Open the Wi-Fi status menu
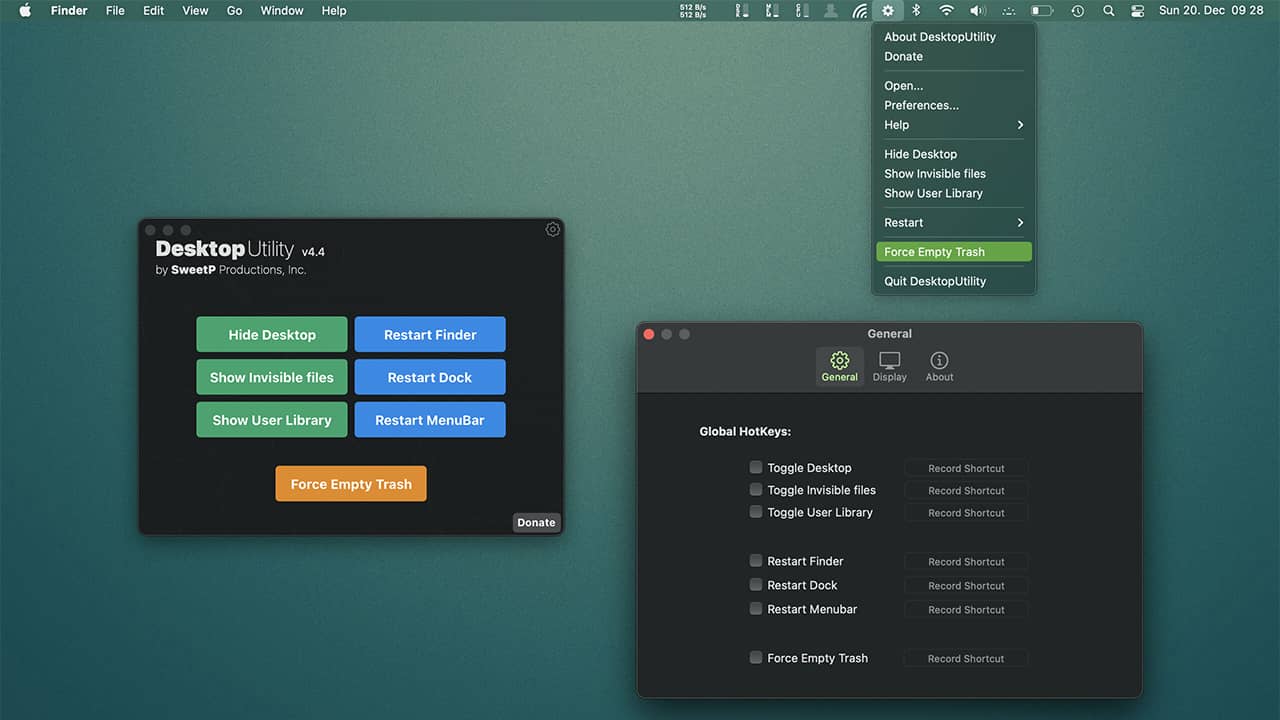 [x=946, y=11]
